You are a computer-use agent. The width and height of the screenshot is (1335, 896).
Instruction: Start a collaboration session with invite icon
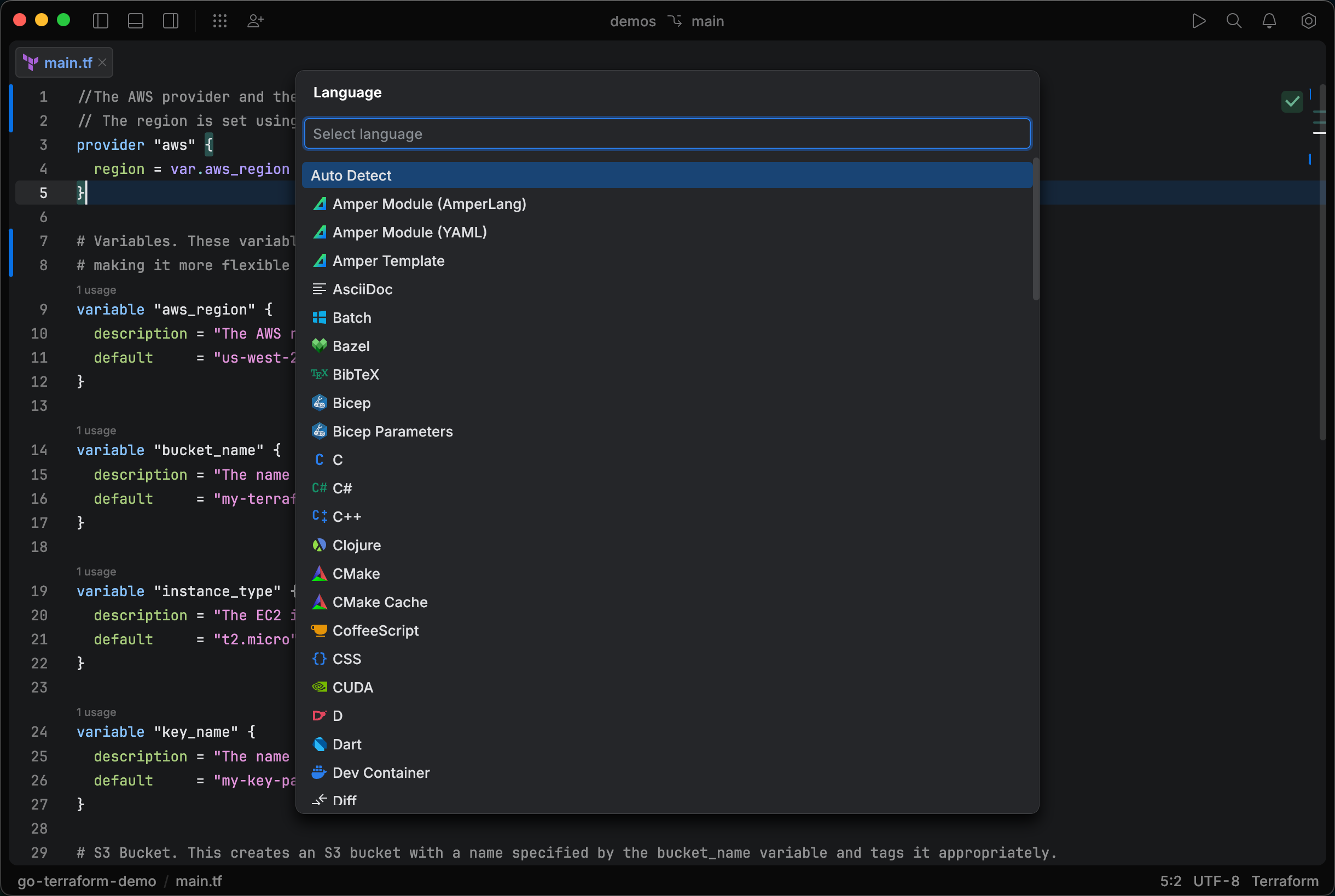coord(255,21)
